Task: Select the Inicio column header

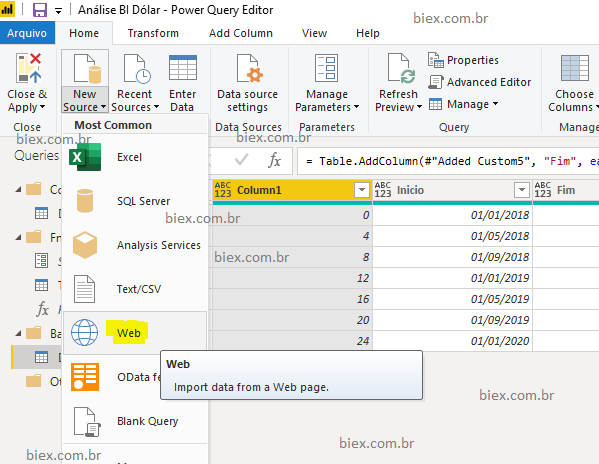Action: click(x=452, y=190)
